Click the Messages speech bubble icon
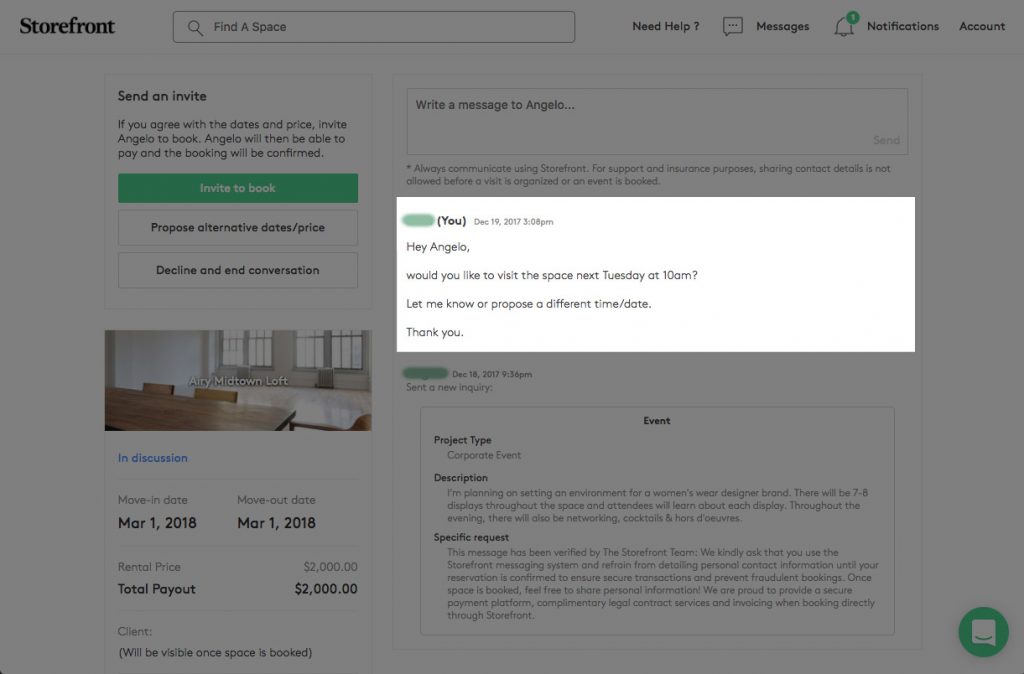 [733, 27]
